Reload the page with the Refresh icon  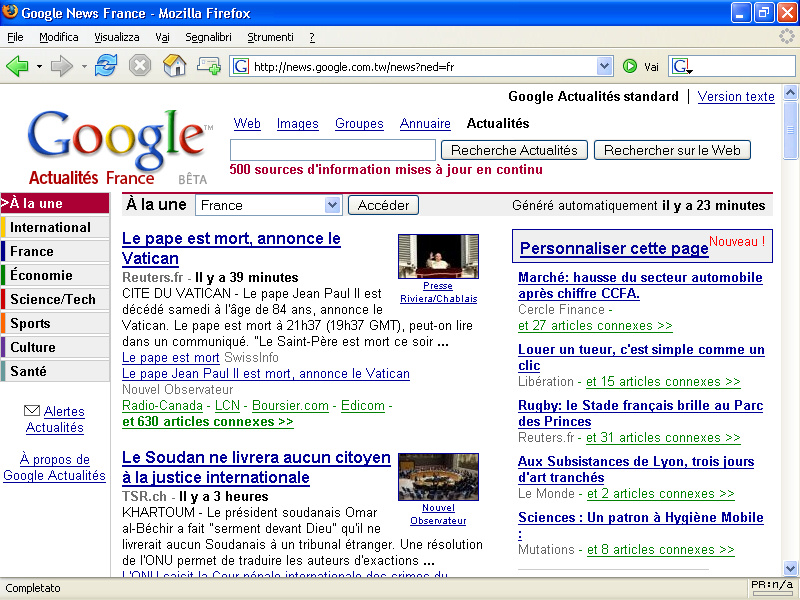click(106, 66)
